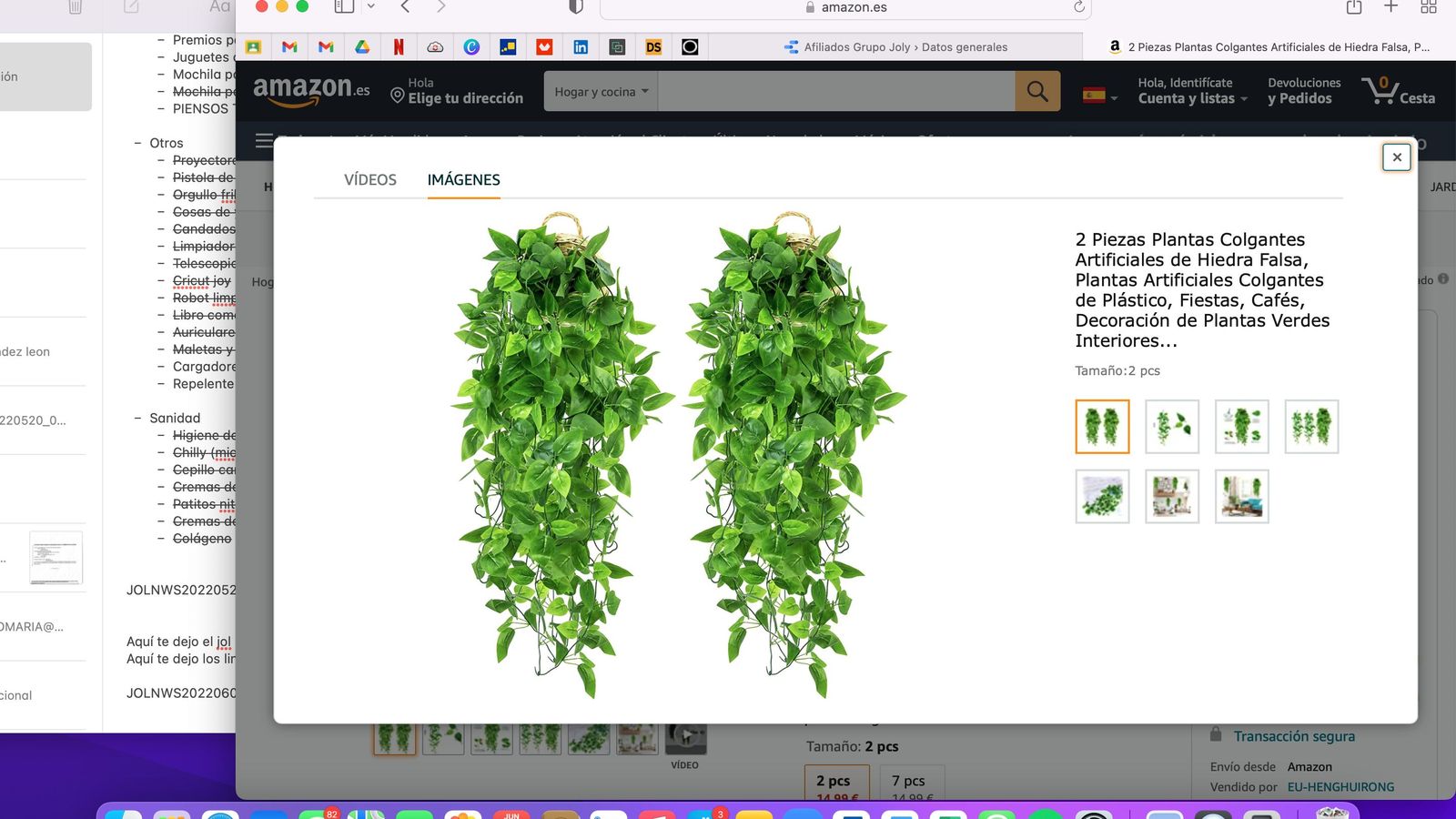1456x819 pixels.
Task: Click the privacy shield icon in the toolbar
Action: pyautogui.click(x=573, y=6)
